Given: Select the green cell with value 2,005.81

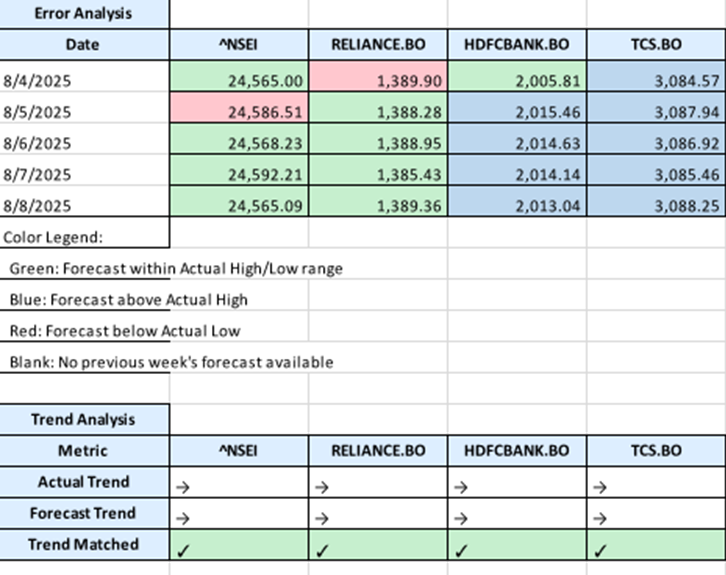Looking at the screenshot, I should [x=517, y=76].
